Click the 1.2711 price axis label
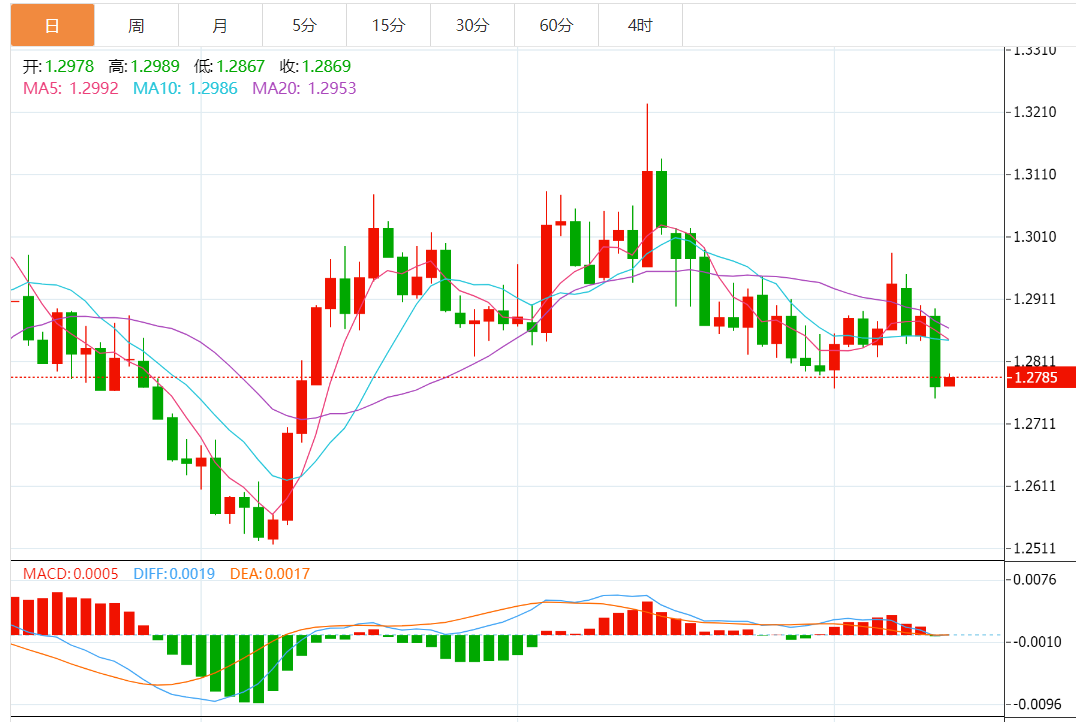 pyautogui.click(x=1035, y=423)
